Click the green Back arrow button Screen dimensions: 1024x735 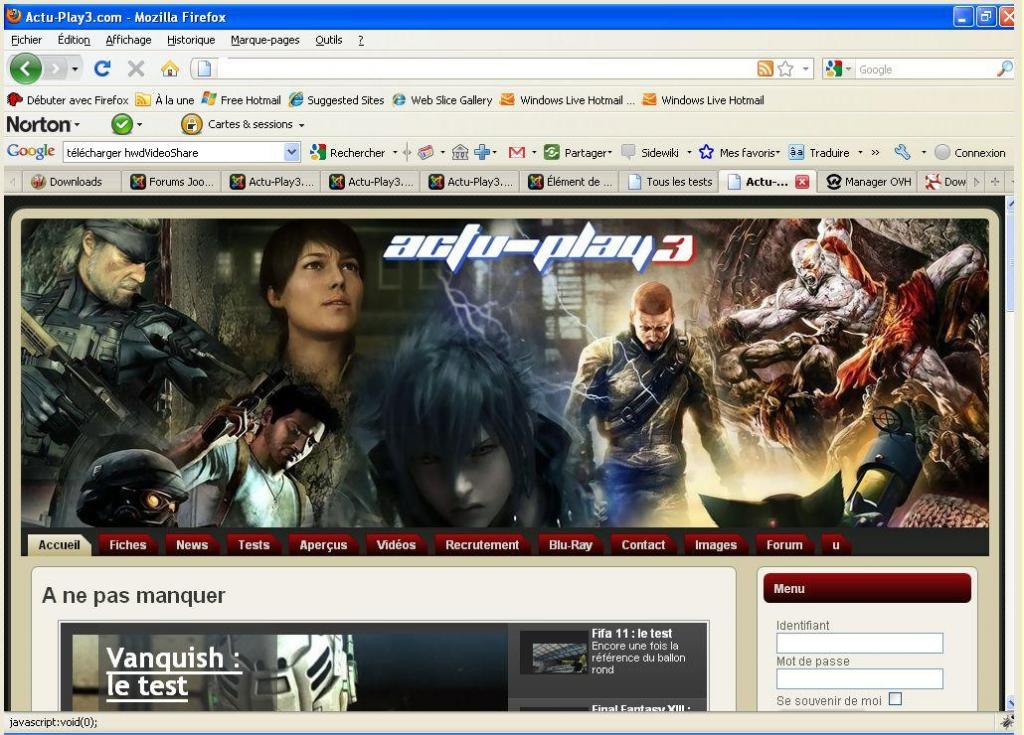25,69
